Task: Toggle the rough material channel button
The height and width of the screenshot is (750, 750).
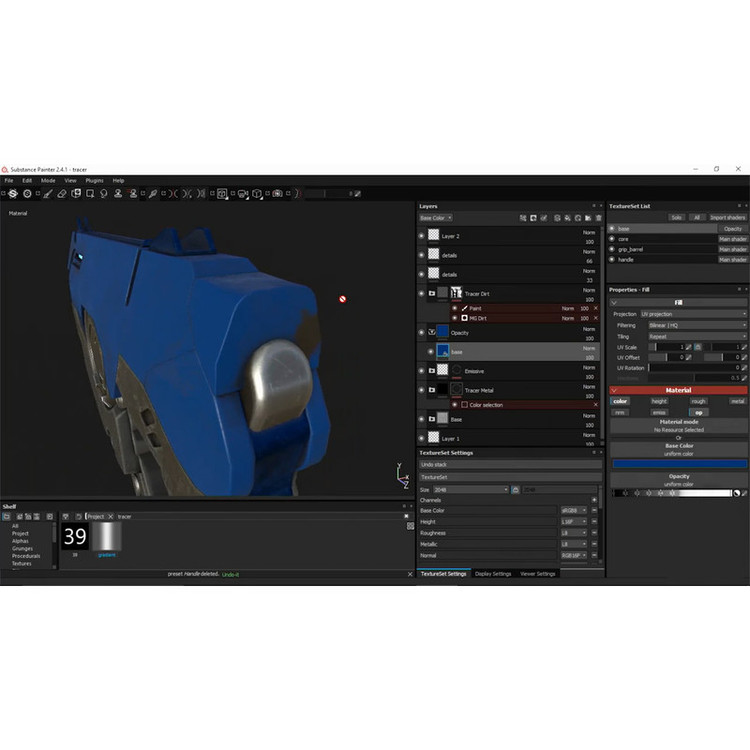Action: tap(698, 401)
